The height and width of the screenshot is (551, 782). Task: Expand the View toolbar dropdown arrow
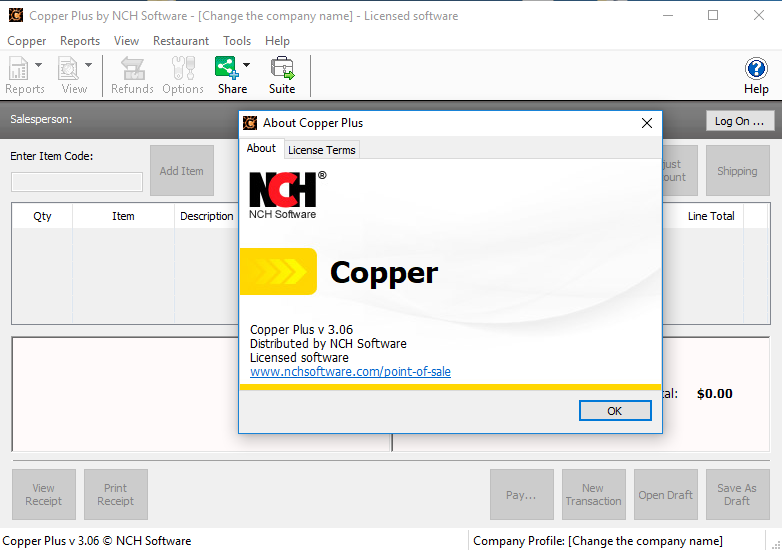click(x=88, y=65)
